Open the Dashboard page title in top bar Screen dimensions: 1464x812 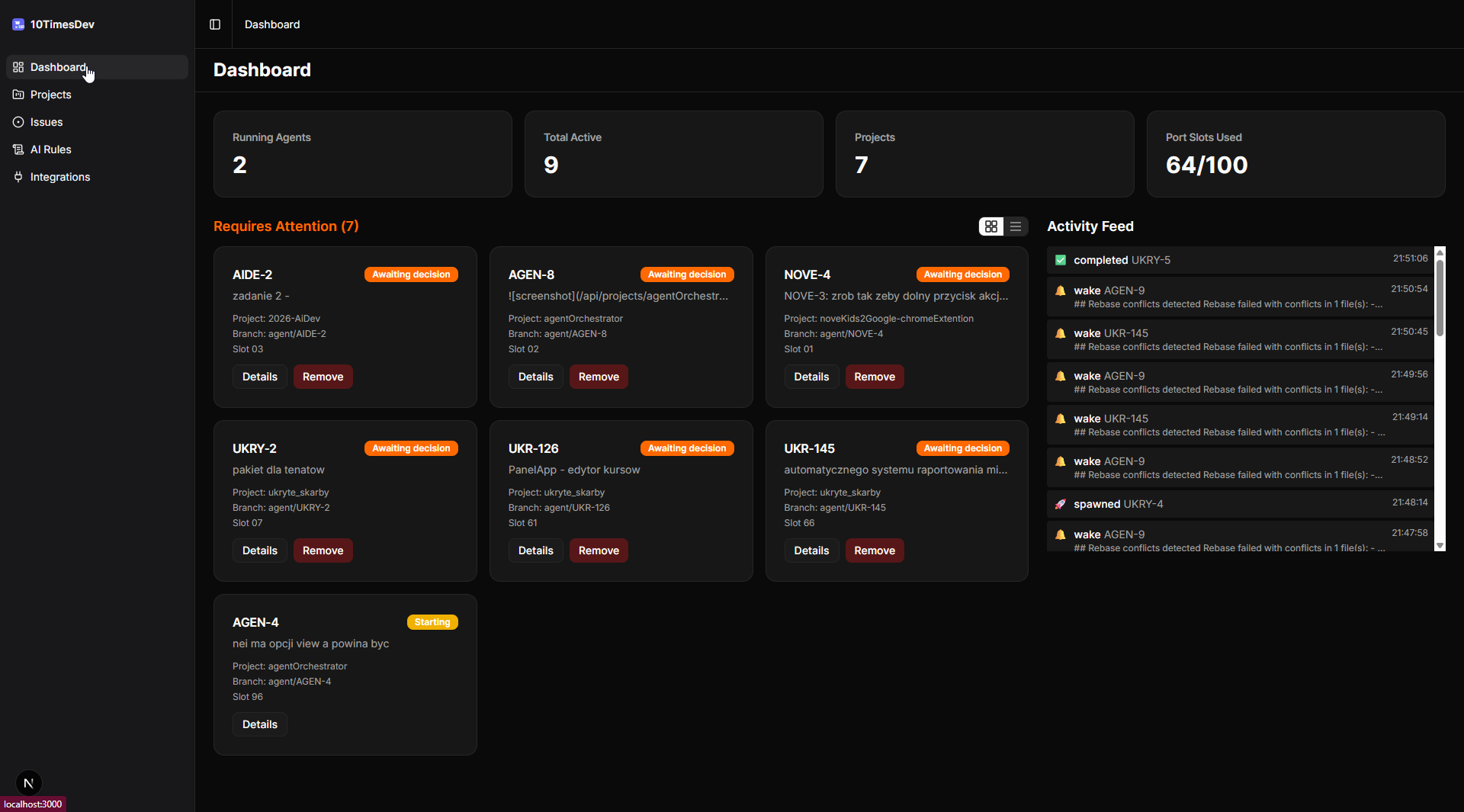(271, 24)
